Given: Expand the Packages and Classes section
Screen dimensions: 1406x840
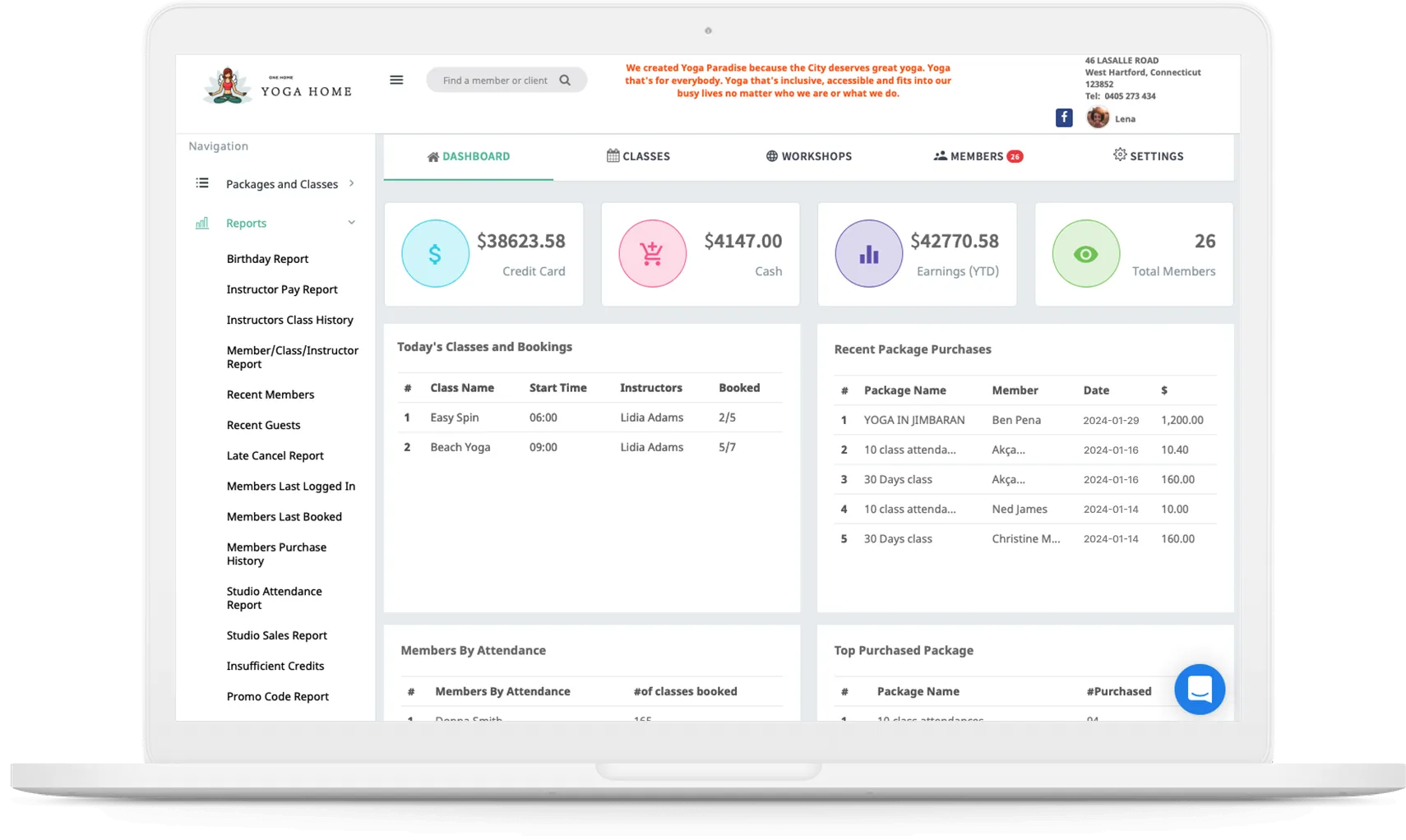Looking at the screenshot, I should 352,183.
